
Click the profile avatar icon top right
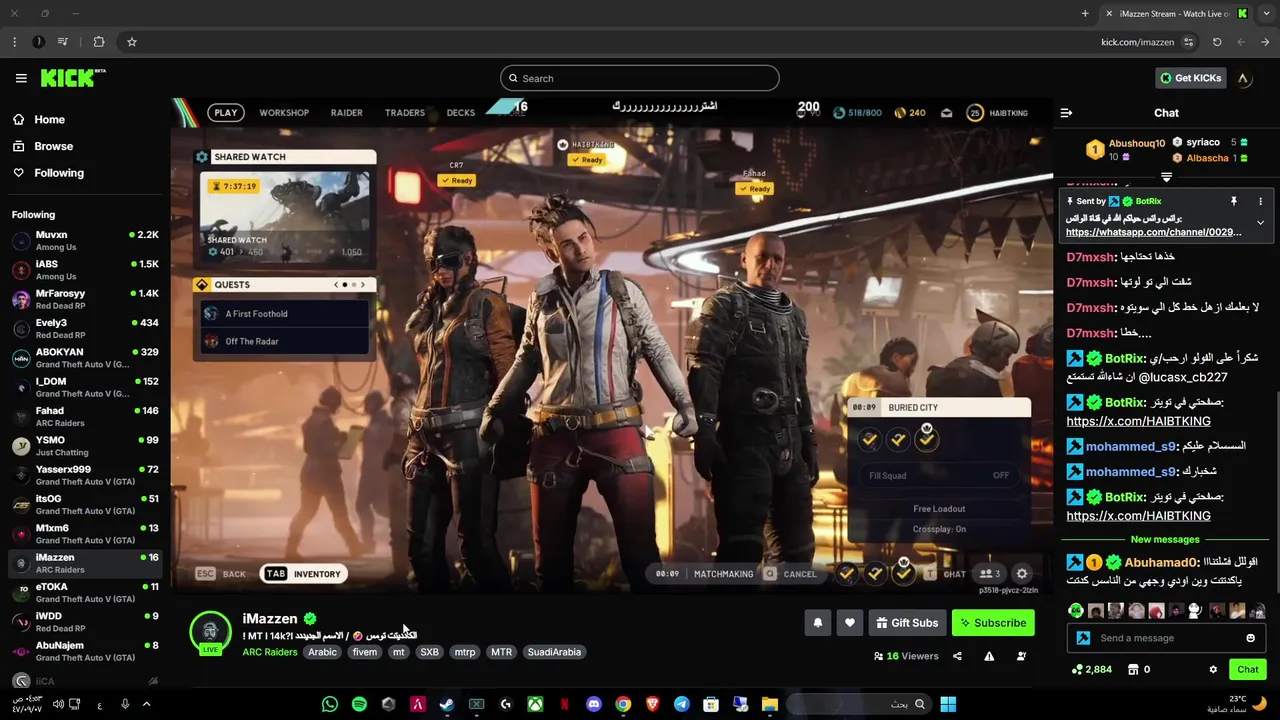pyautogui.click(x=1243, y=78)
